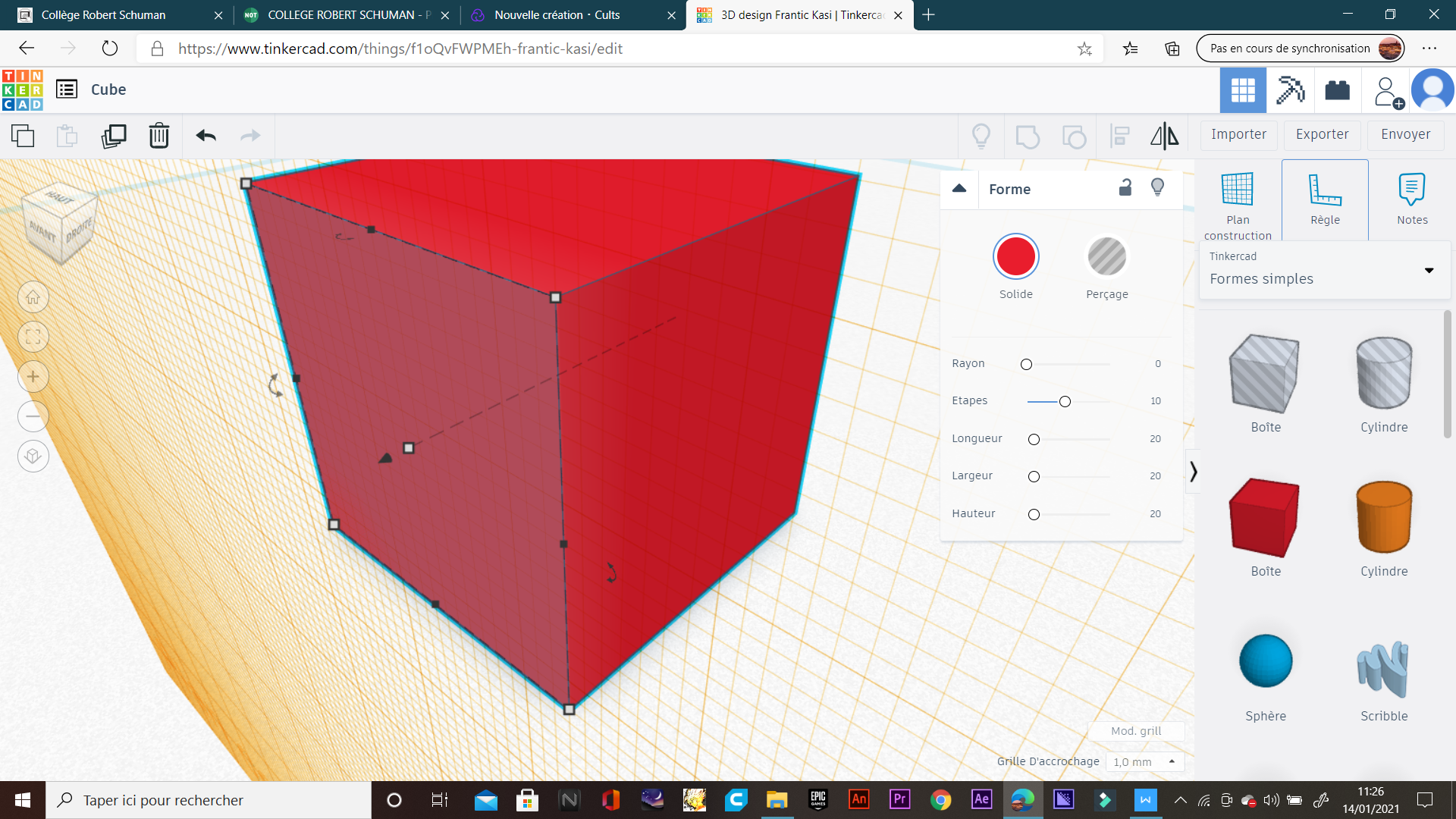Open the Grille D'accrochage 1,0 mm dropdown
The width and height of the screenshot is (1456, 819).
[x=1144, y=761]
